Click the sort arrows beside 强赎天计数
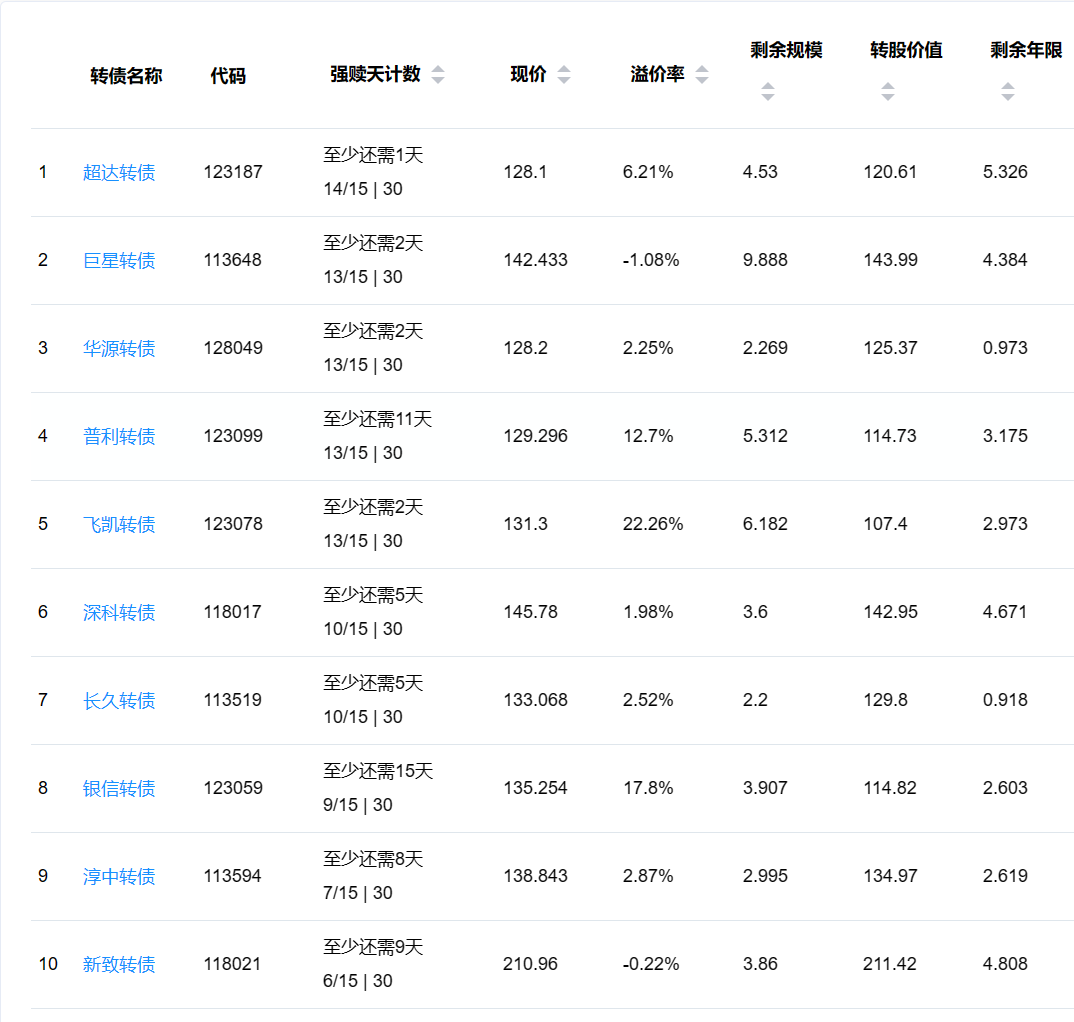Screen dimensions: 1074x1022 pos(438,75)
